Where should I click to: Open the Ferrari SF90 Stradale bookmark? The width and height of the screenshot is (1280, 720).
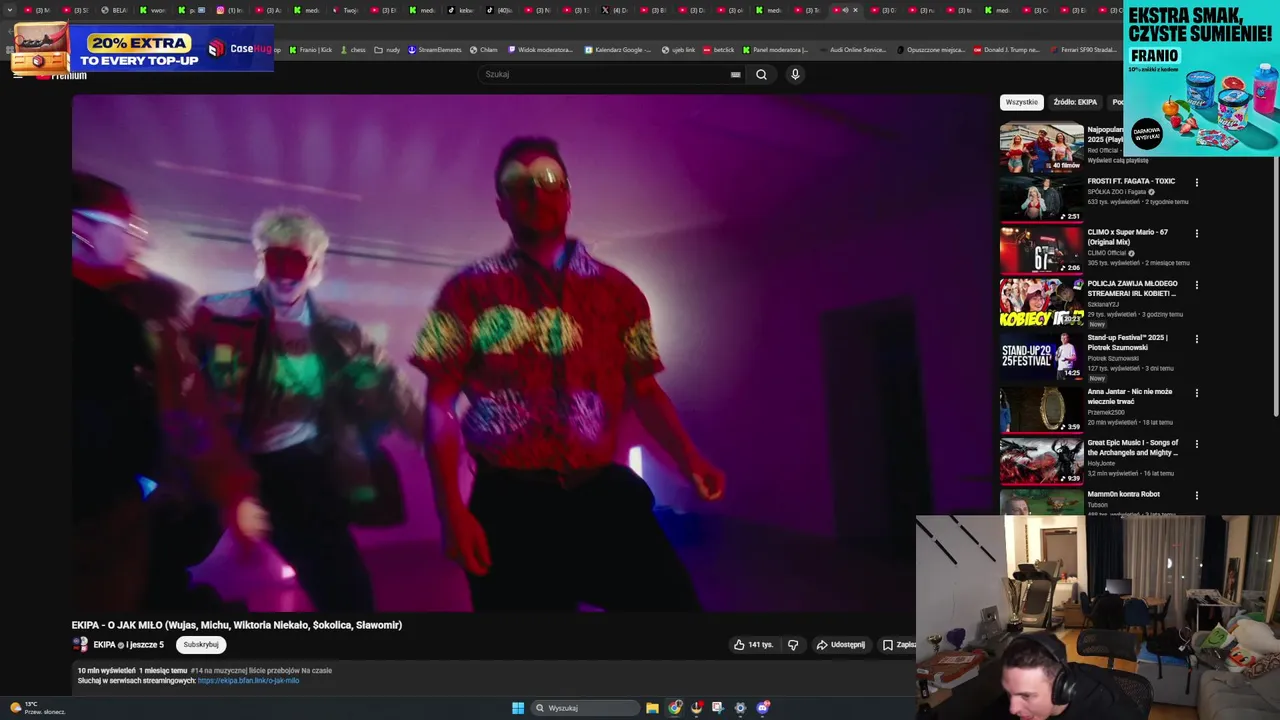click(1084, 49)
